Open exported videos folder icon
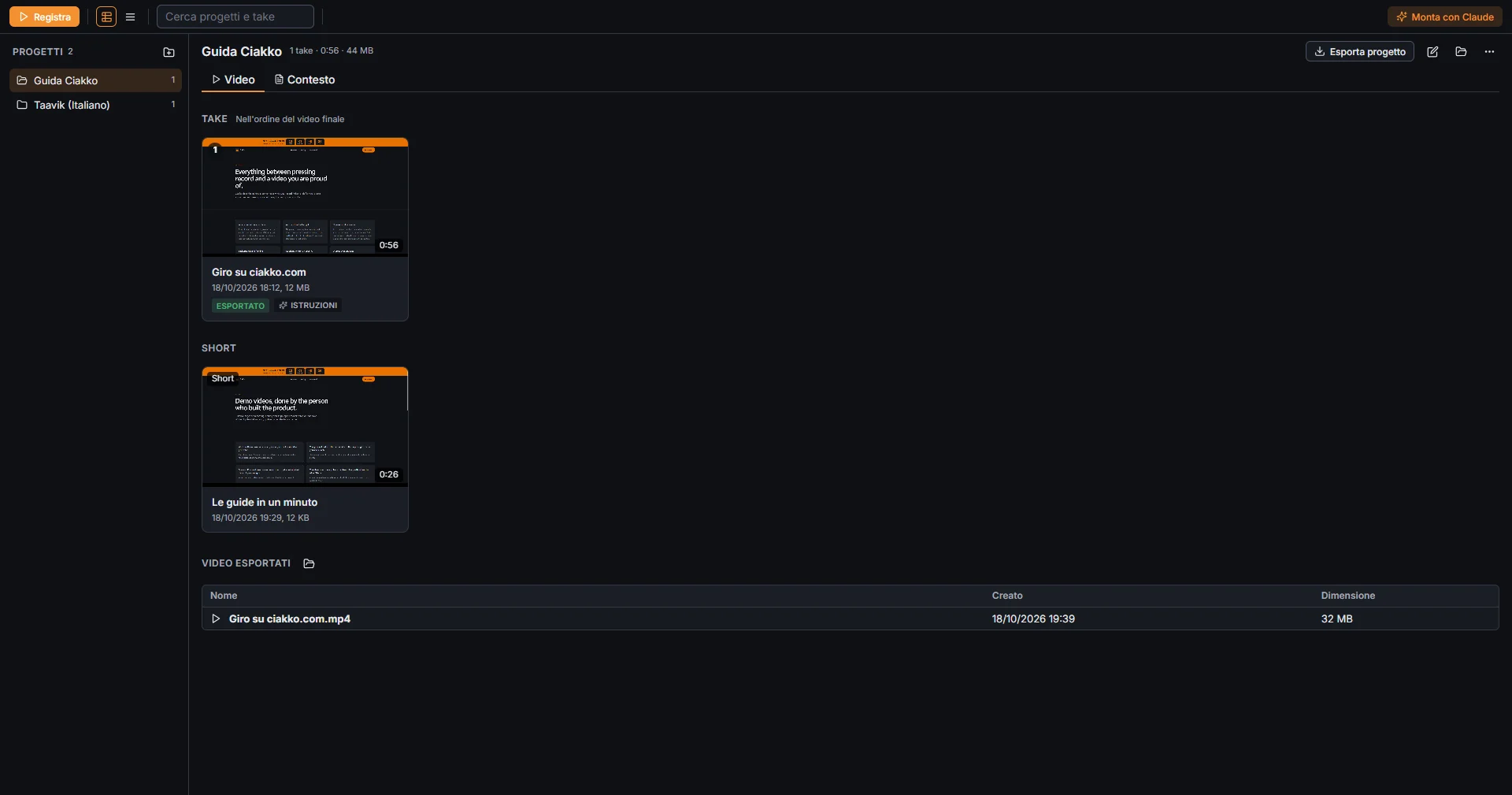Image resolution: width=1512 pixels, height=795 pixels. click(309, 563)
